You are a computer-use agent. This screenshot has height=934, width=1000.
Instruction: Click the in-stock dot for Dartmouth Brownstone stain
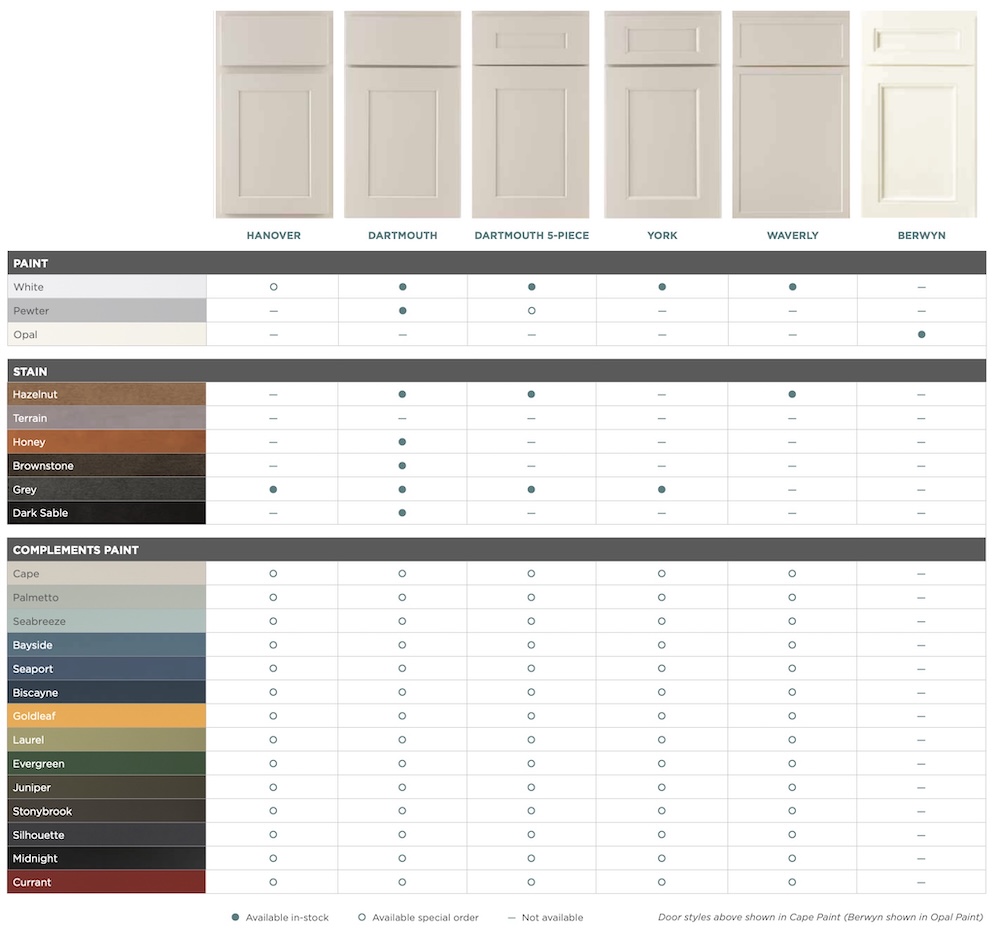click(402, 465)
